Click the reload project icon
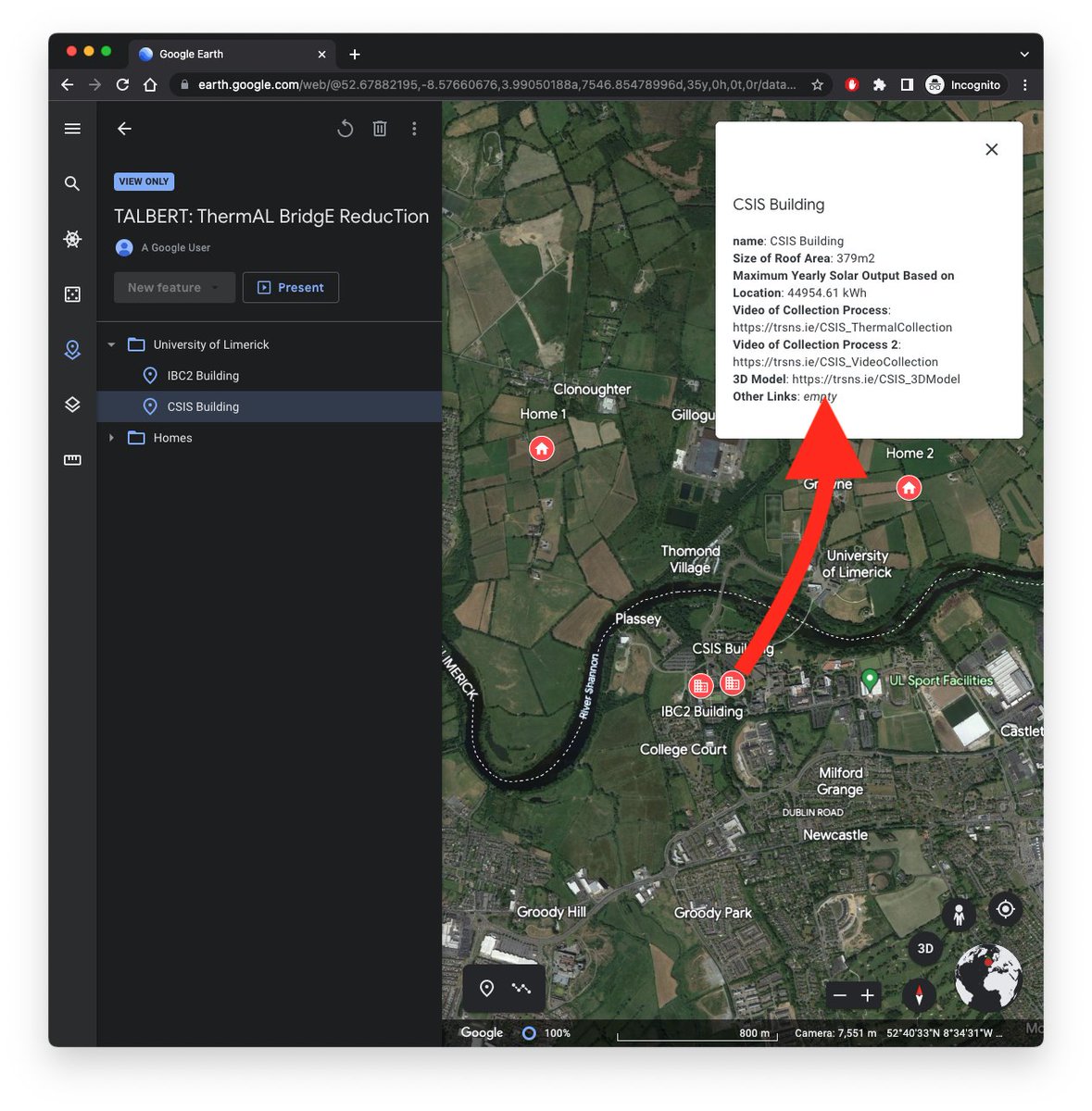 (x=345, y=129)
